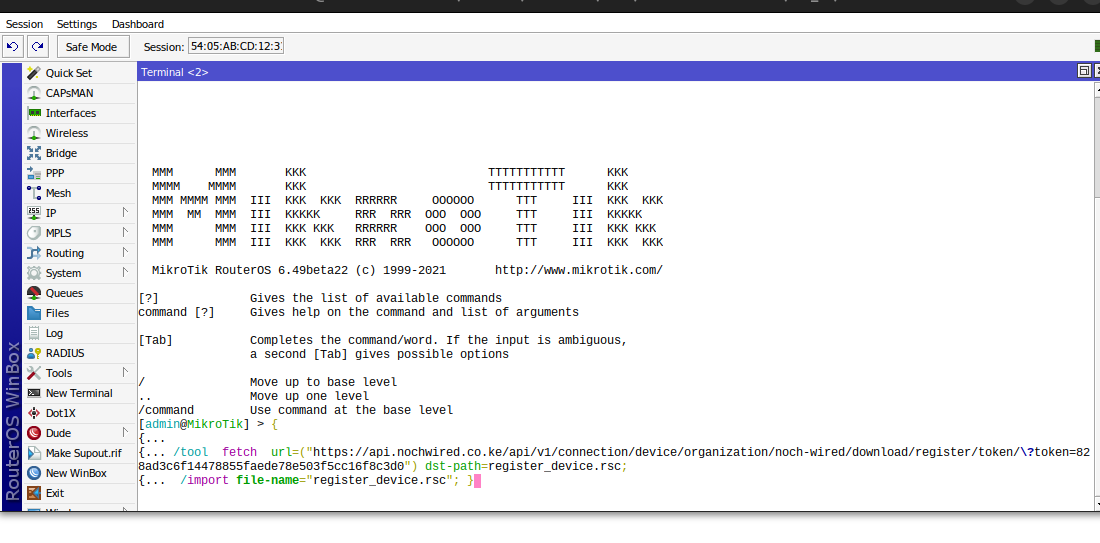Click the [admin@MikroTik] prompt
Screen dimensions: 1100x543
click(194, 424)
